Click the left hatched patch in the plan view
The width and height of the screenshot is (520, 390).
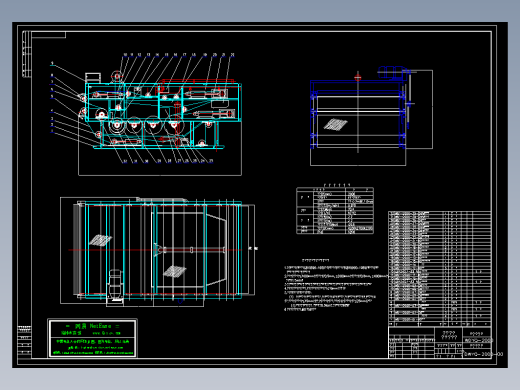click(x=100, y=240)
